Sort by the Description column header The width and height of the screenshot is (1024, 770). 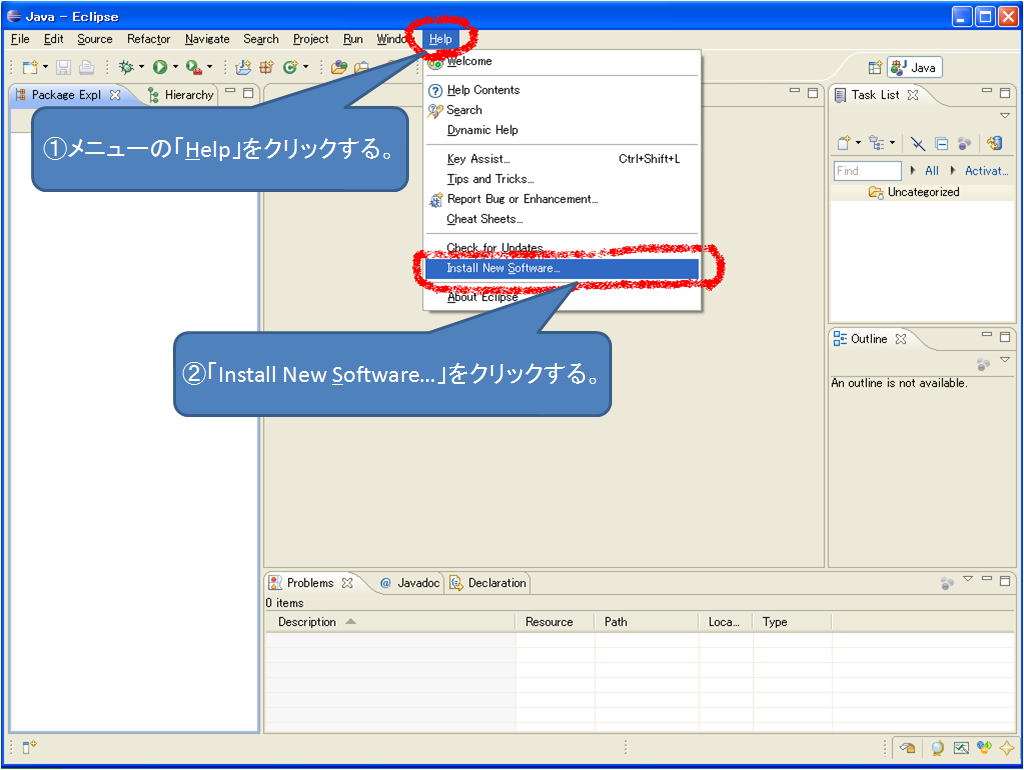coord(390,622)
